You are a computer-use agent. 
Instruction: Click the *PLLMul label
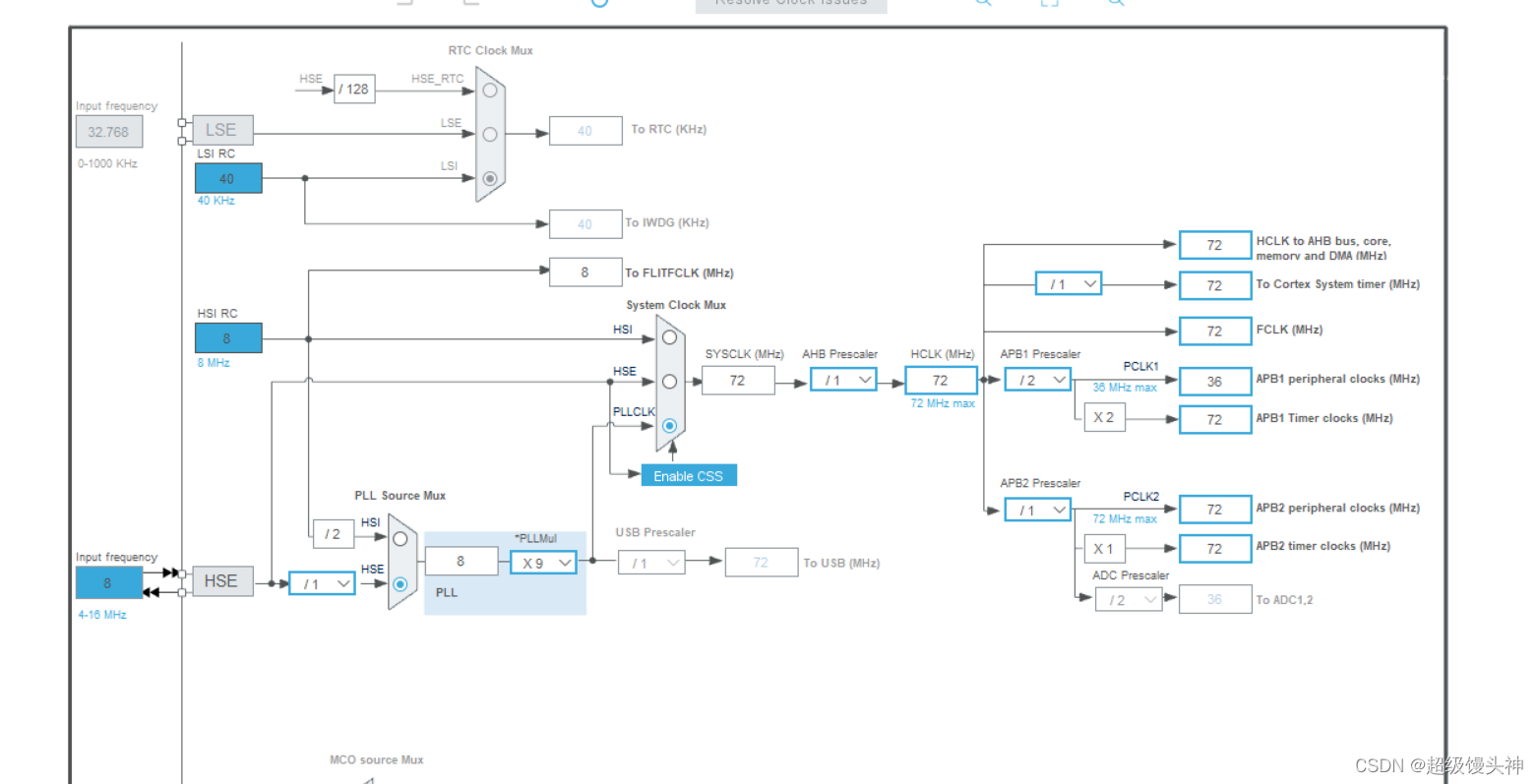[x=535, y=538]
